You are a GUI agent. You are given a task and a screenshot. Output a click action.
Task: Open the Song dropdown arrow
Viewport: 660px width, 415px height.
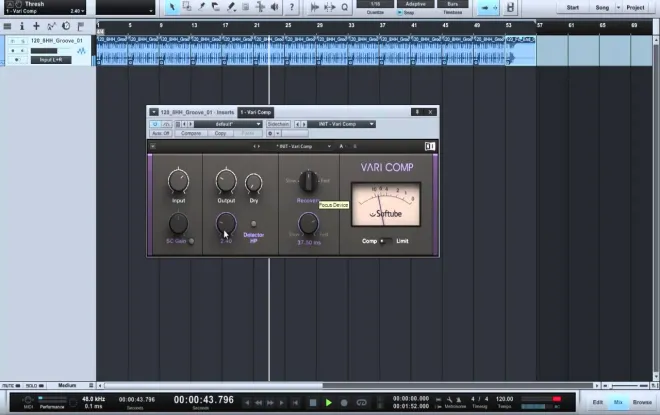click(618, 7)
